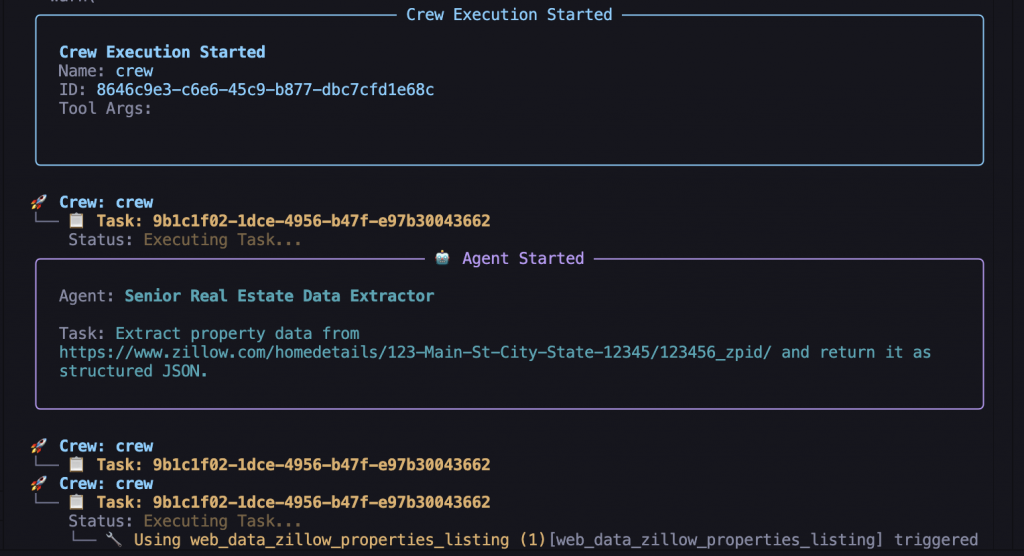Viewport: 1024px width, 556px height.
Task: Click the rocket icon directly below the Agent Started panel
Action: tap(39, 446)
